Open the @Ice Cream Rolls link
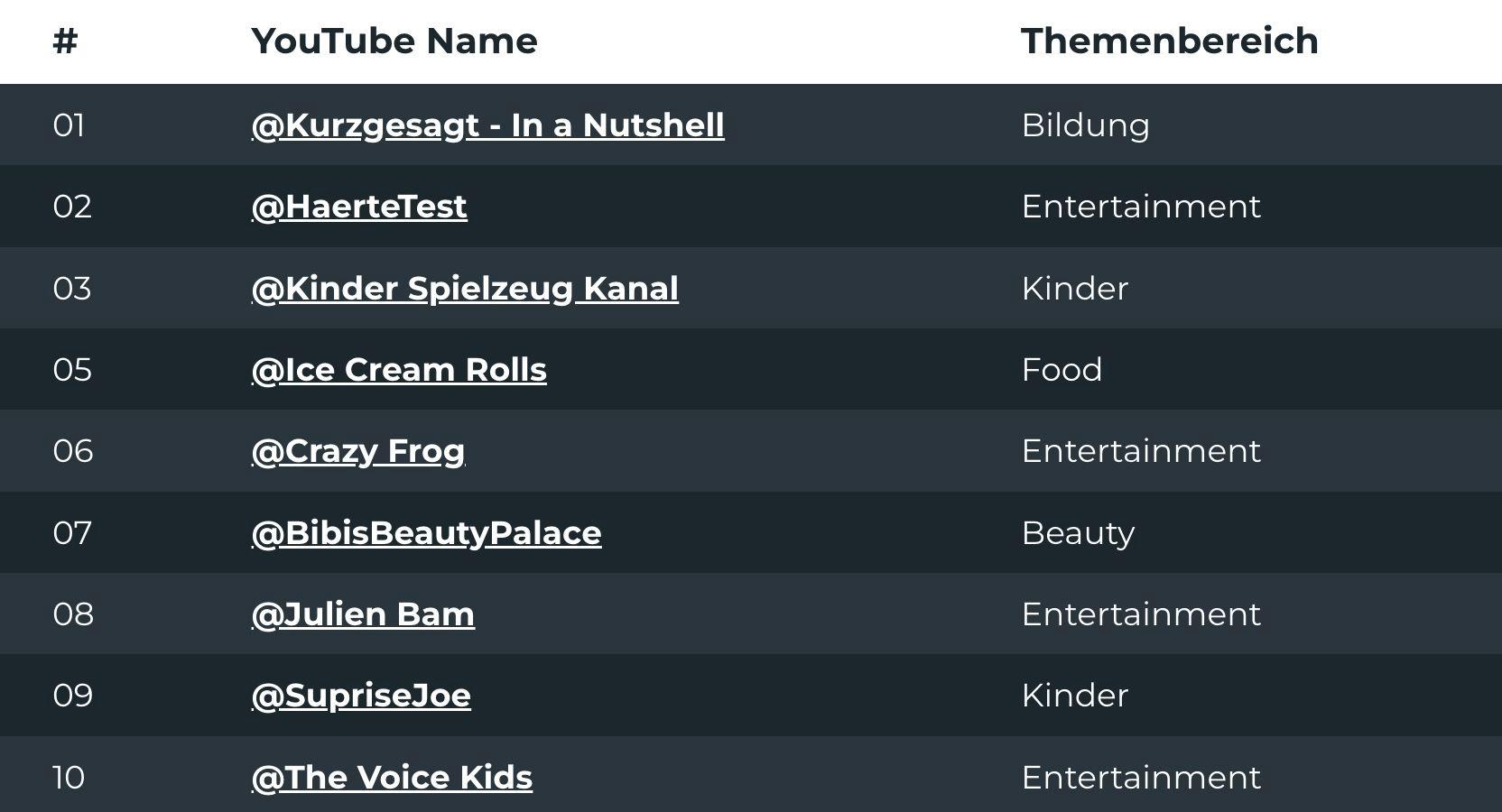 tap(399, 370)
